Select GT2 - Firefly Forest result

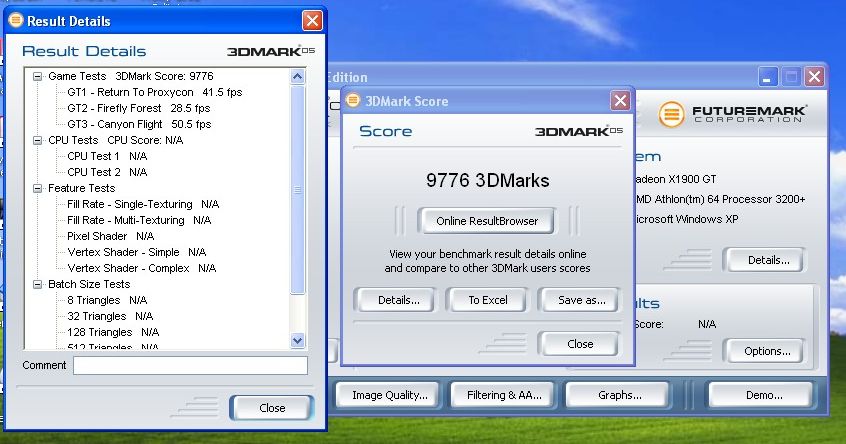(138, 108)
